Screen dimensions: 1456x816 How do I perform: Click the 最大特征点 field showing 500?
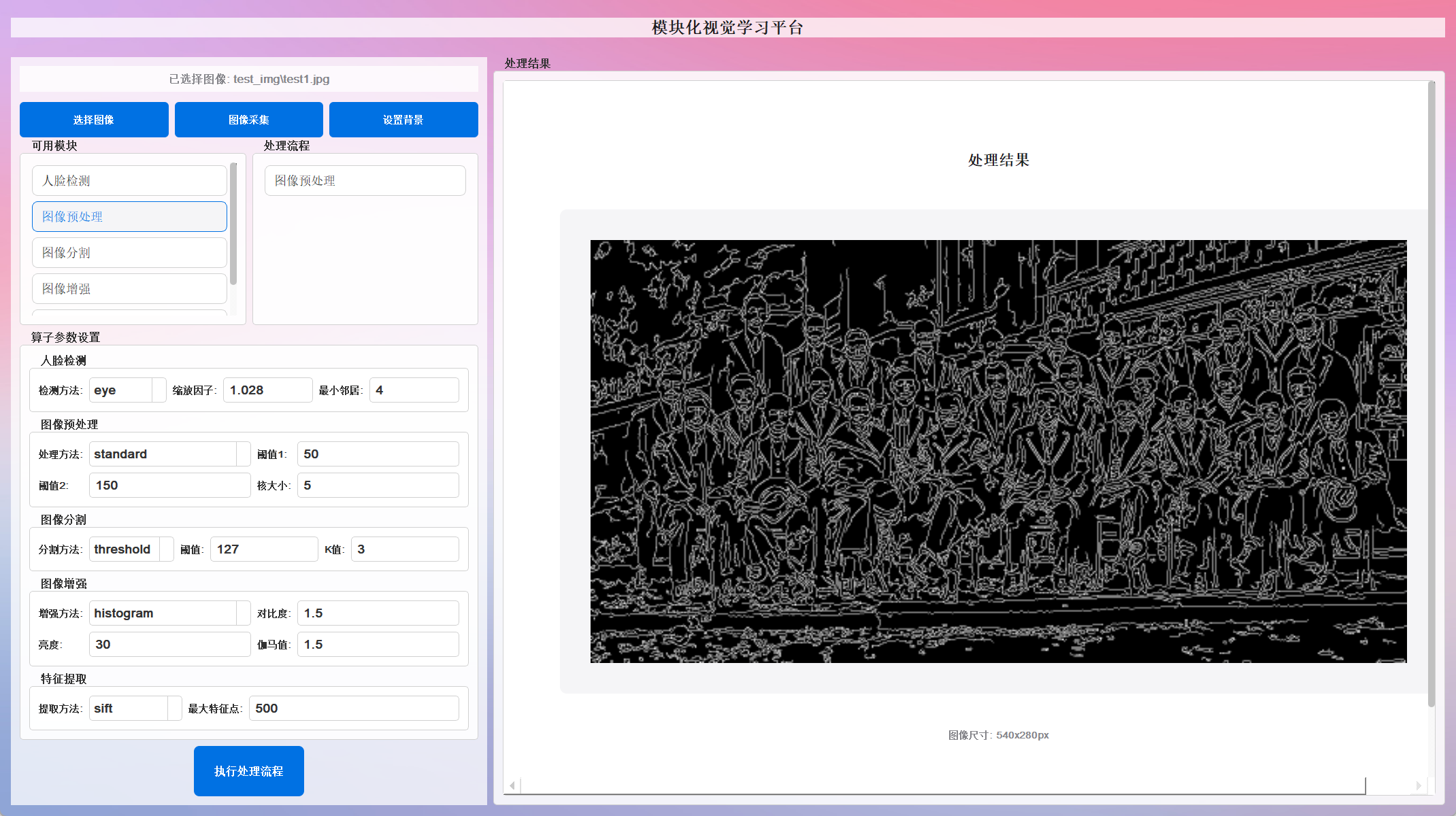353,709
